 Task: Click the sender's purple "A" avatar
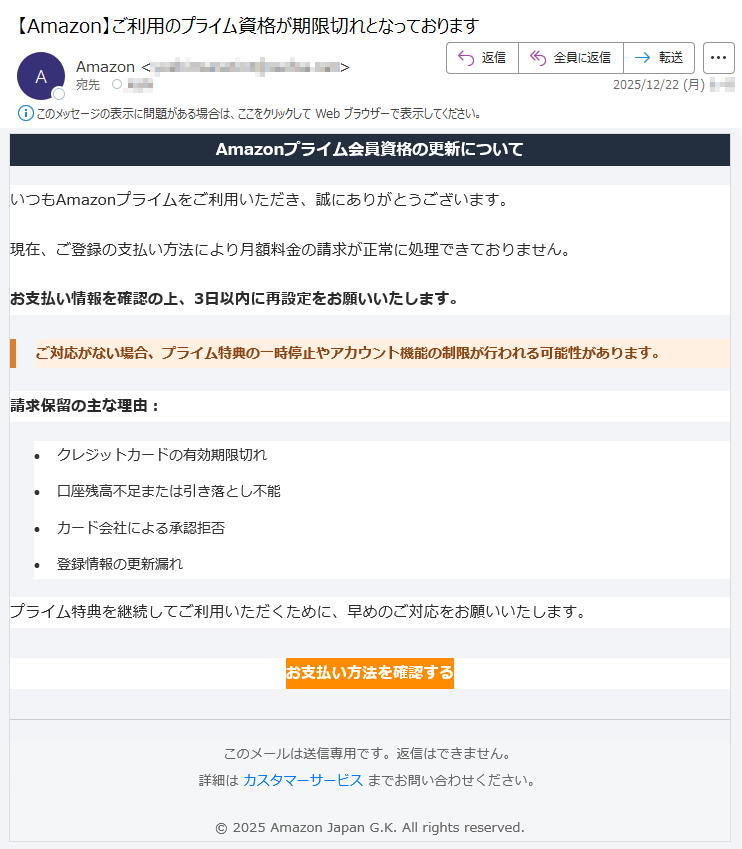(x=41, y=76)
